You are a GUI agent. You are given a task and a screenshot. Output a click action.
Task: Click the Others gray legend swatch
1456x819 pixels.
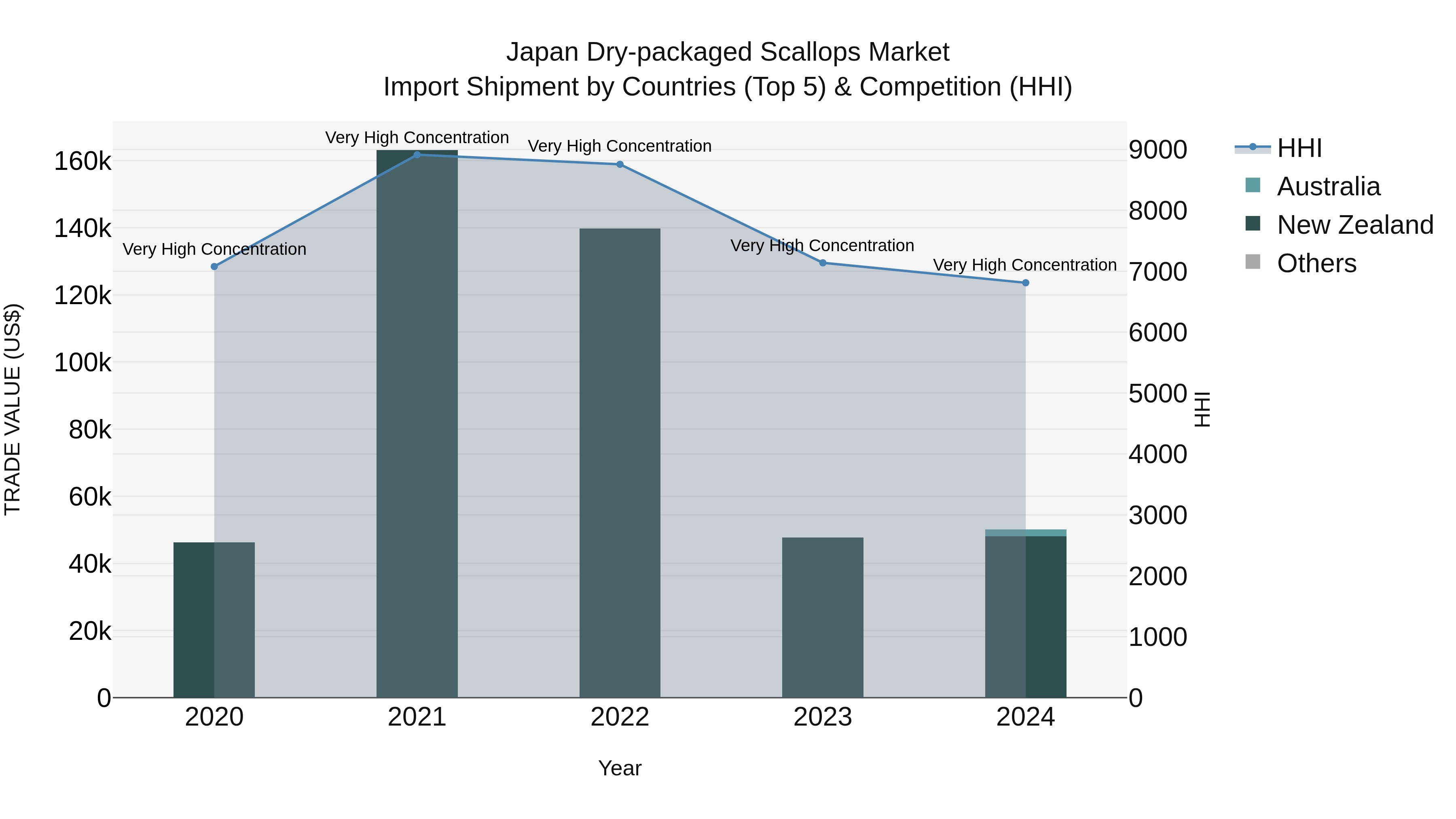[x=1253, y=262]
